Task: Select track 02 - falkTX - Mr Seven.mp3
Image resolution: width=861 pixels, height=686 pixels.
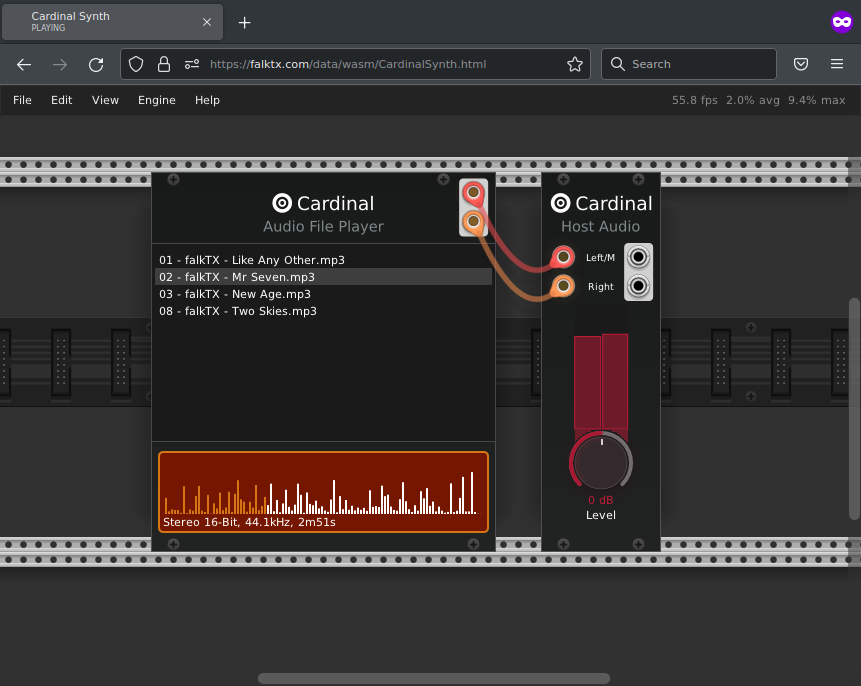Action: point(323,277)
